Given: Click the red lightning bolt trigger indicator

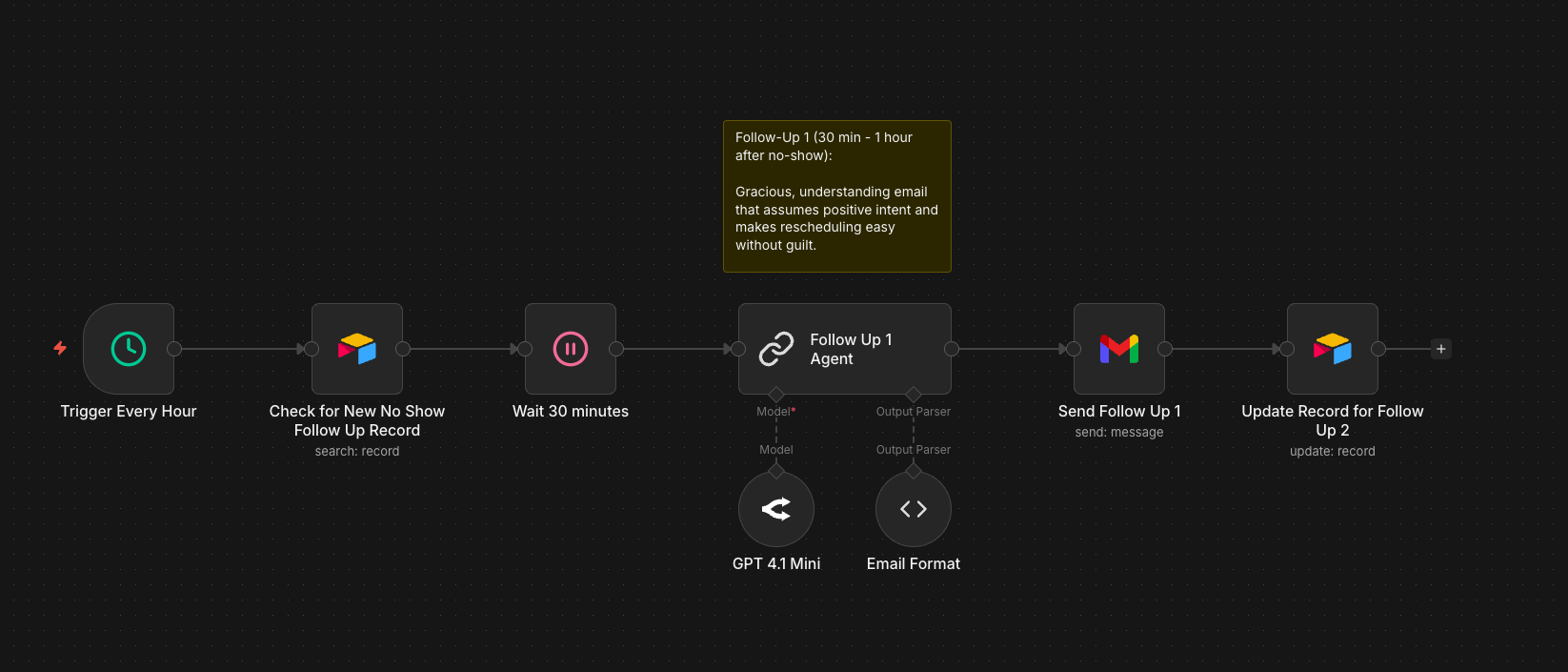Looking at the screenshot, I should tap(60, 348).
